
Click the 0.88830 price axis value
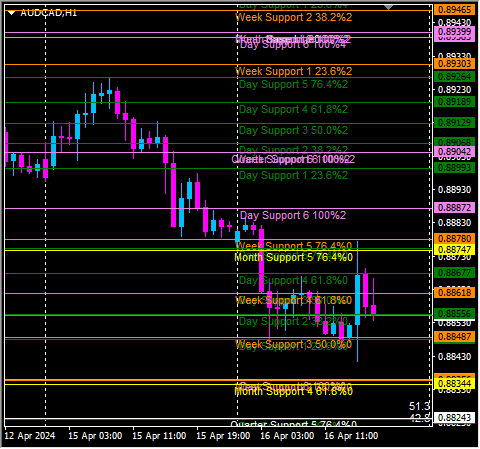[x=454, y=223]
